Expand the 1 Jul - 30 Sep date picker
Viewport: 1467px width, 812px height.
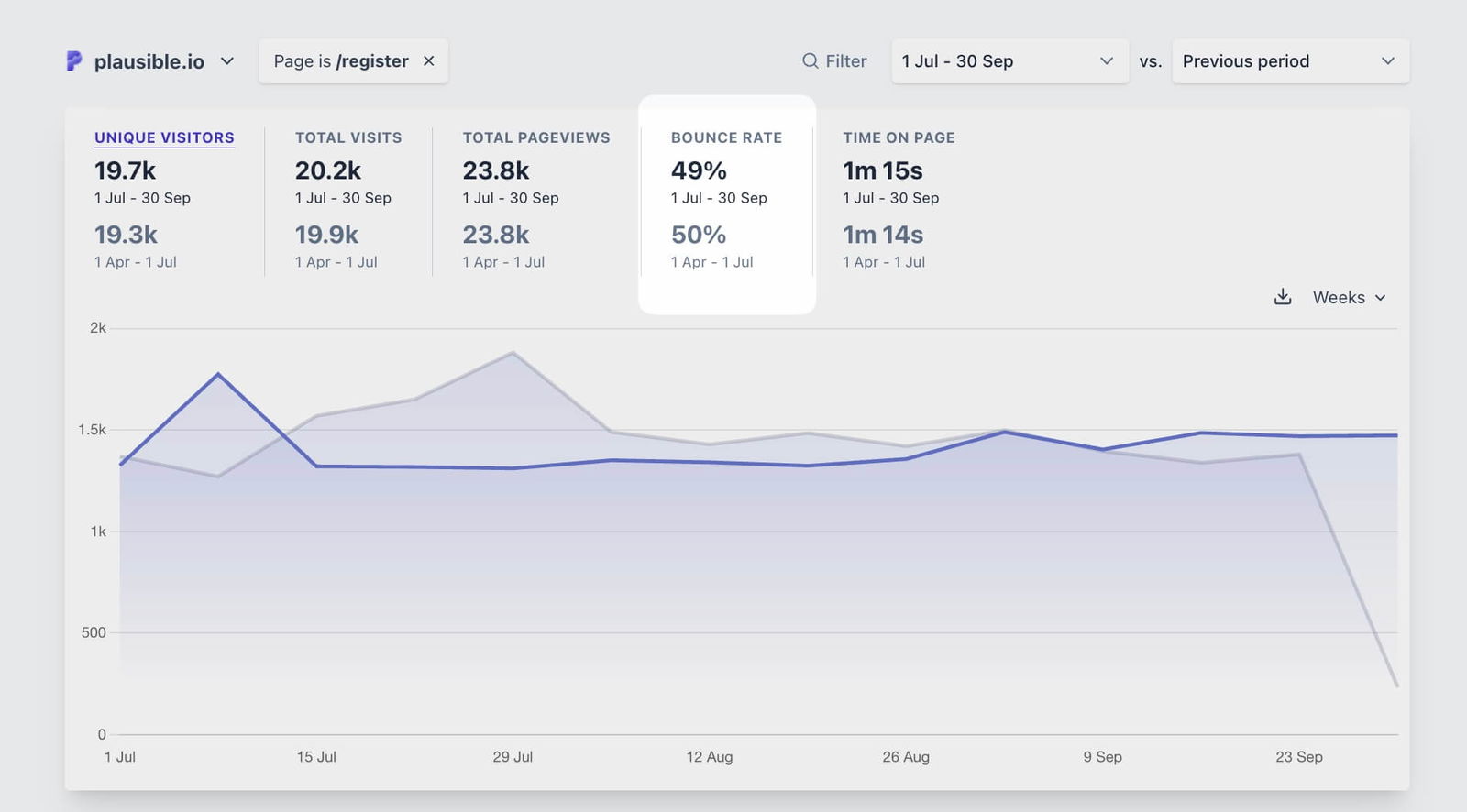coord(1009,61)
